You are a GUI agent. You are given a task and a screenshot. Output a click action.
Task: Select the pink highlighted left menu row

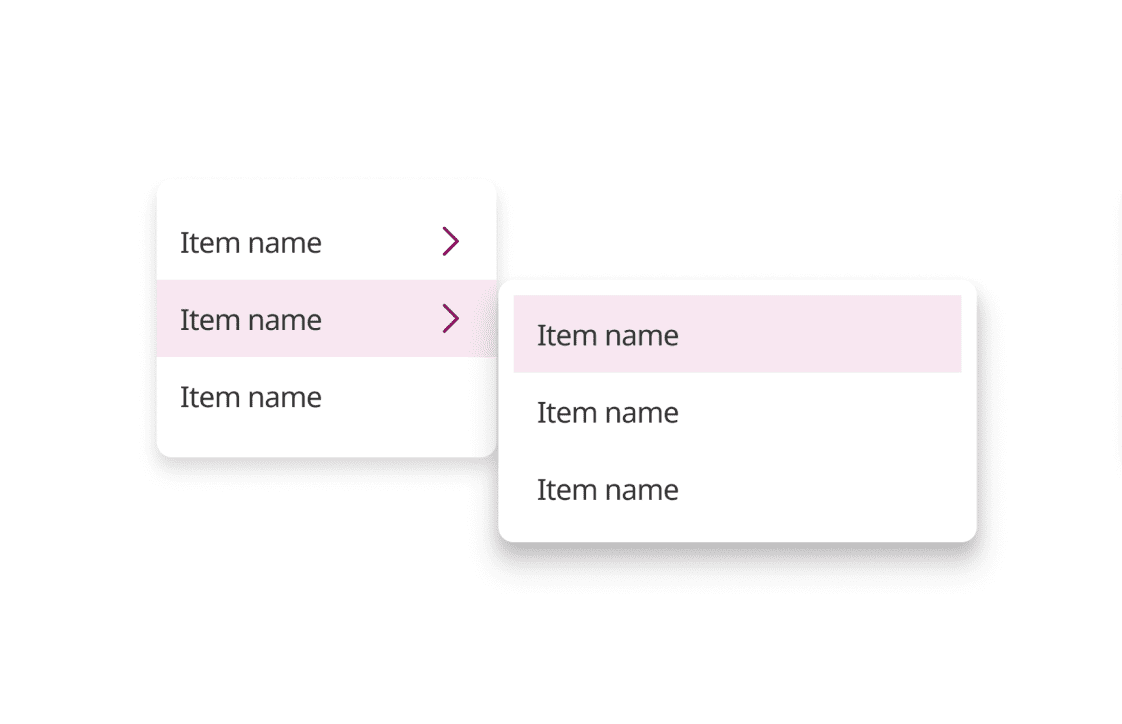click(300, 318)
